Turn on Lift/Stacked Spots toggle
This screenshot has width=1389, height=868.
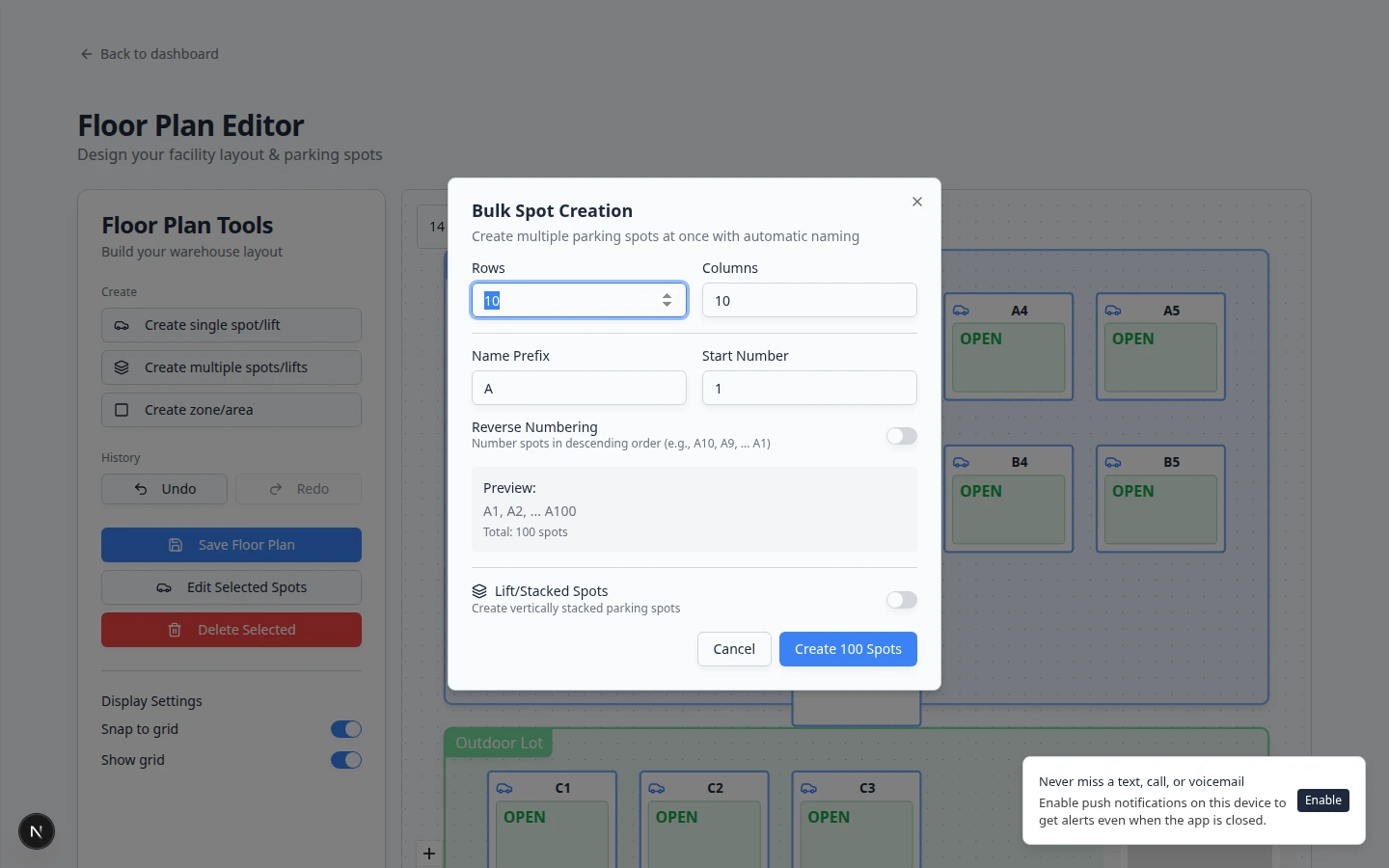click(x=902, y=600)
